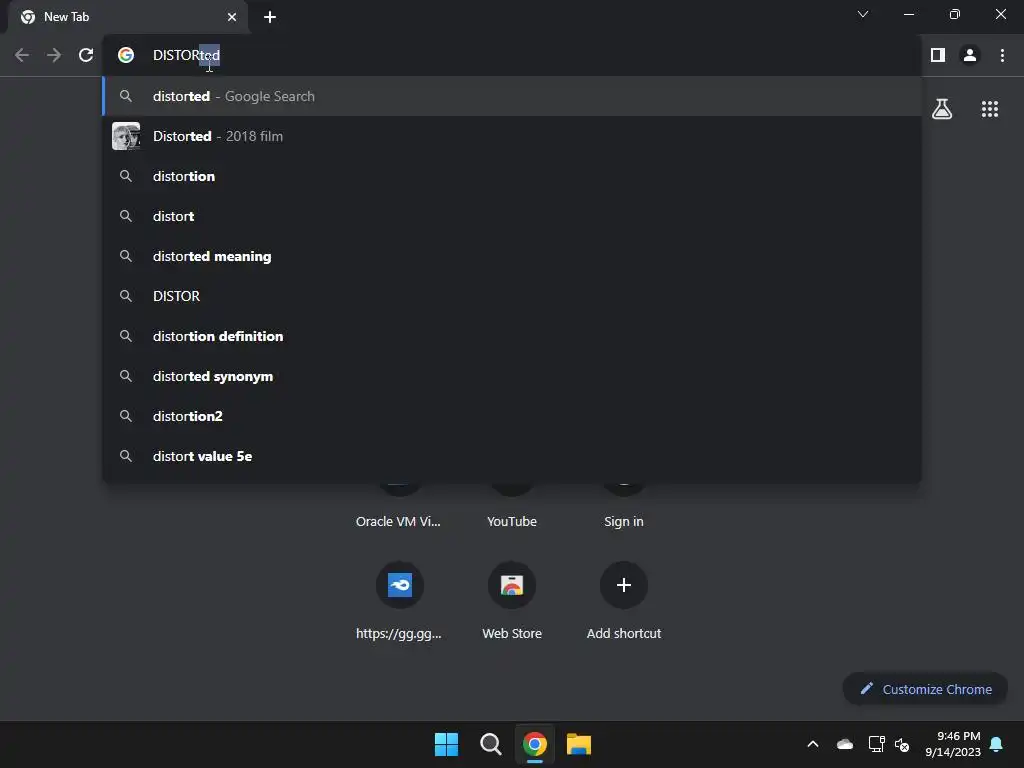Open the Sign in shortcut
The height and width of the screenshot is (768, 1024).
(624, 521)
